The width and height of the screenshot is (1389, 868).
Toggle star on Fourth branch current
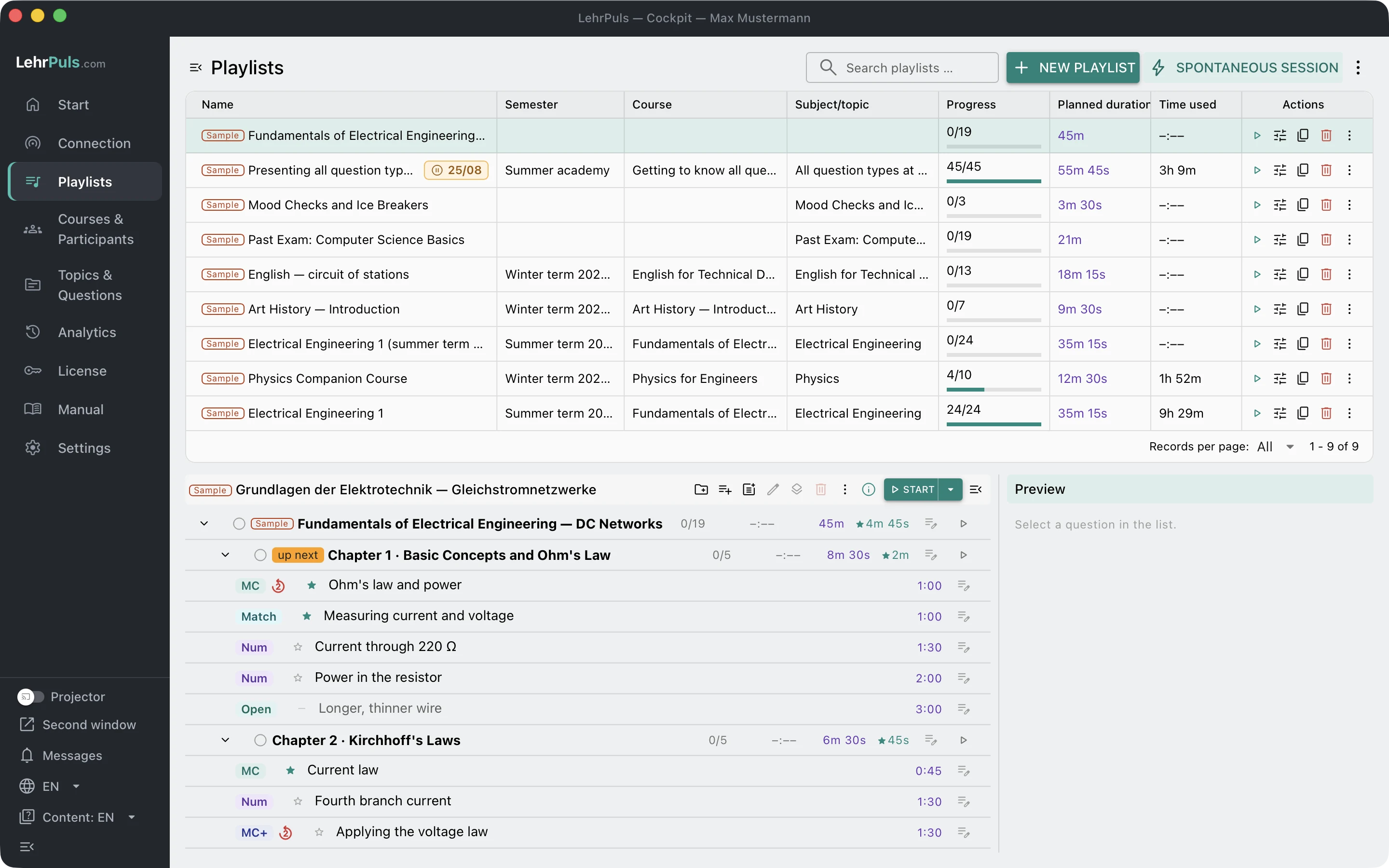(298, 801)
